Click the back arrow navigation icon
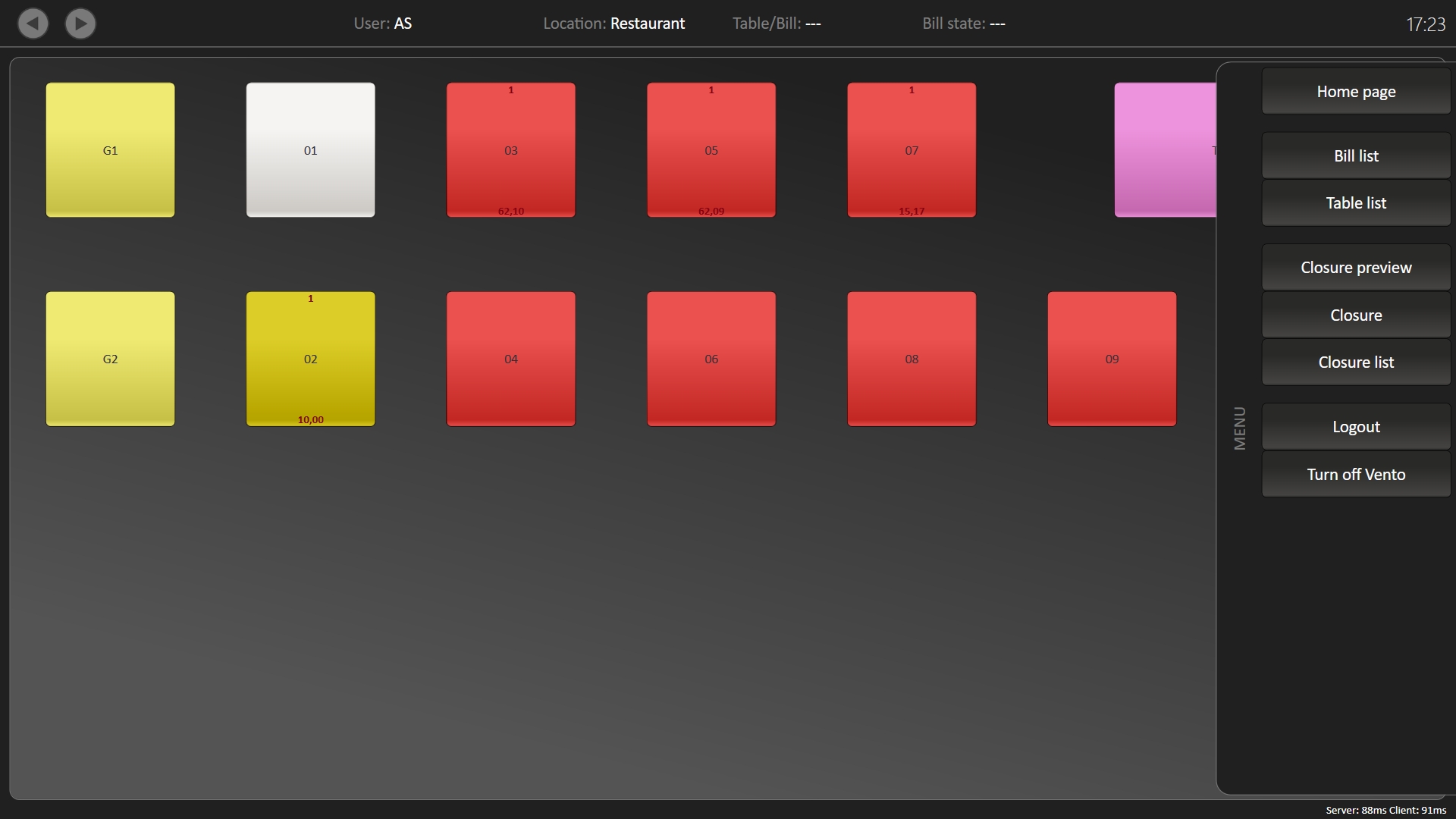1456x819 pixels. [33, 24]
